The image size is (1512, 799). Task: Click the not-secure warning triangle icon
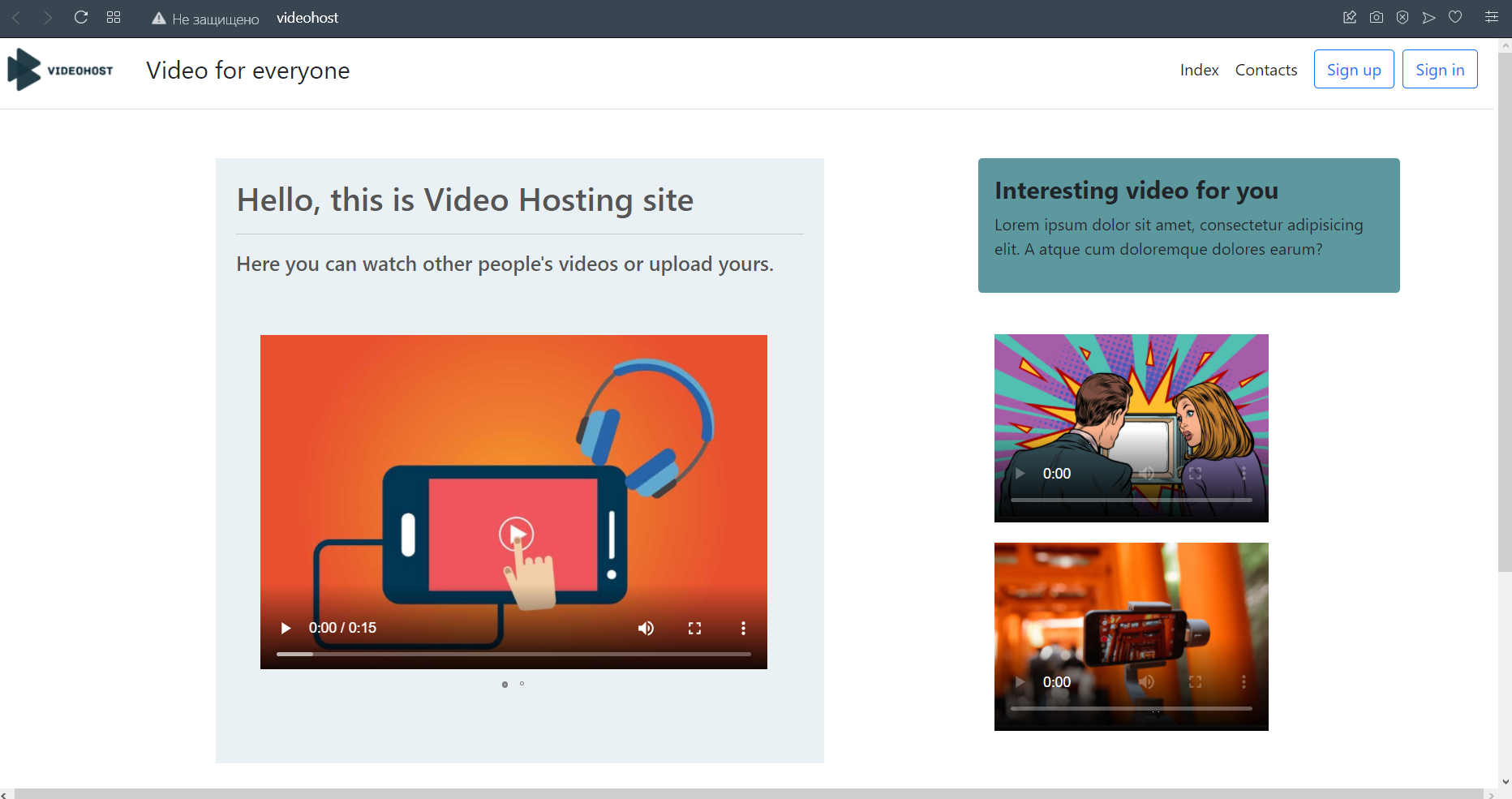tap(159, 18)
